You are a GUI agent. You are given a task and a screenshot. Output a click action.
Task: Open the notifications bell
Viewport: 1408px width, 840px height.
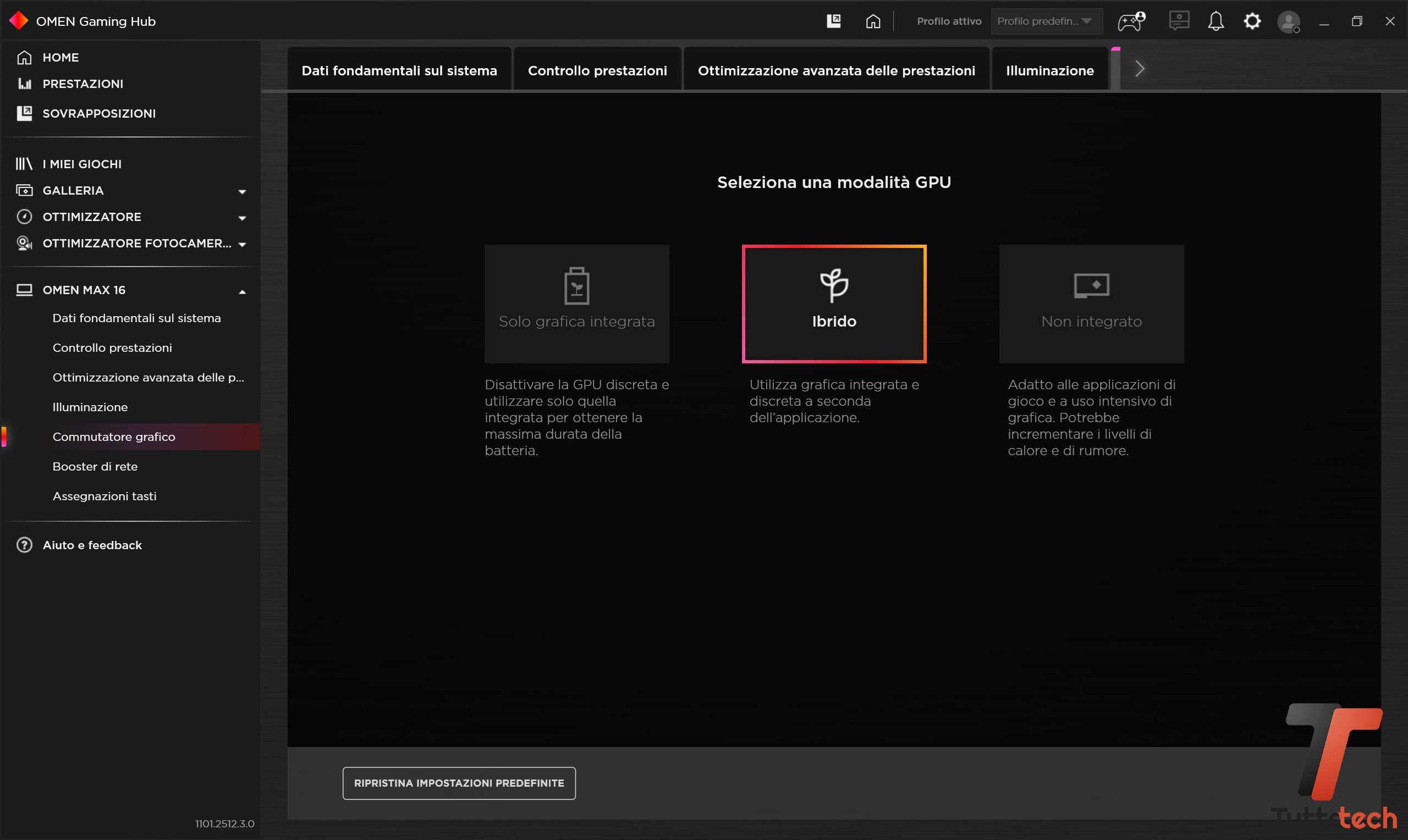pyautogui.click(x=1215, y=21)
